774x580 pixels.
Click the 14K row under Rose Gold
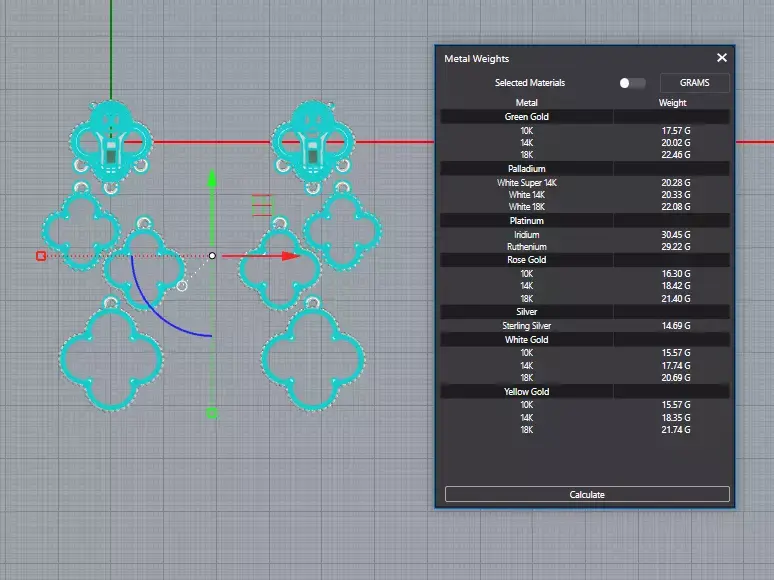click(585, 285)
